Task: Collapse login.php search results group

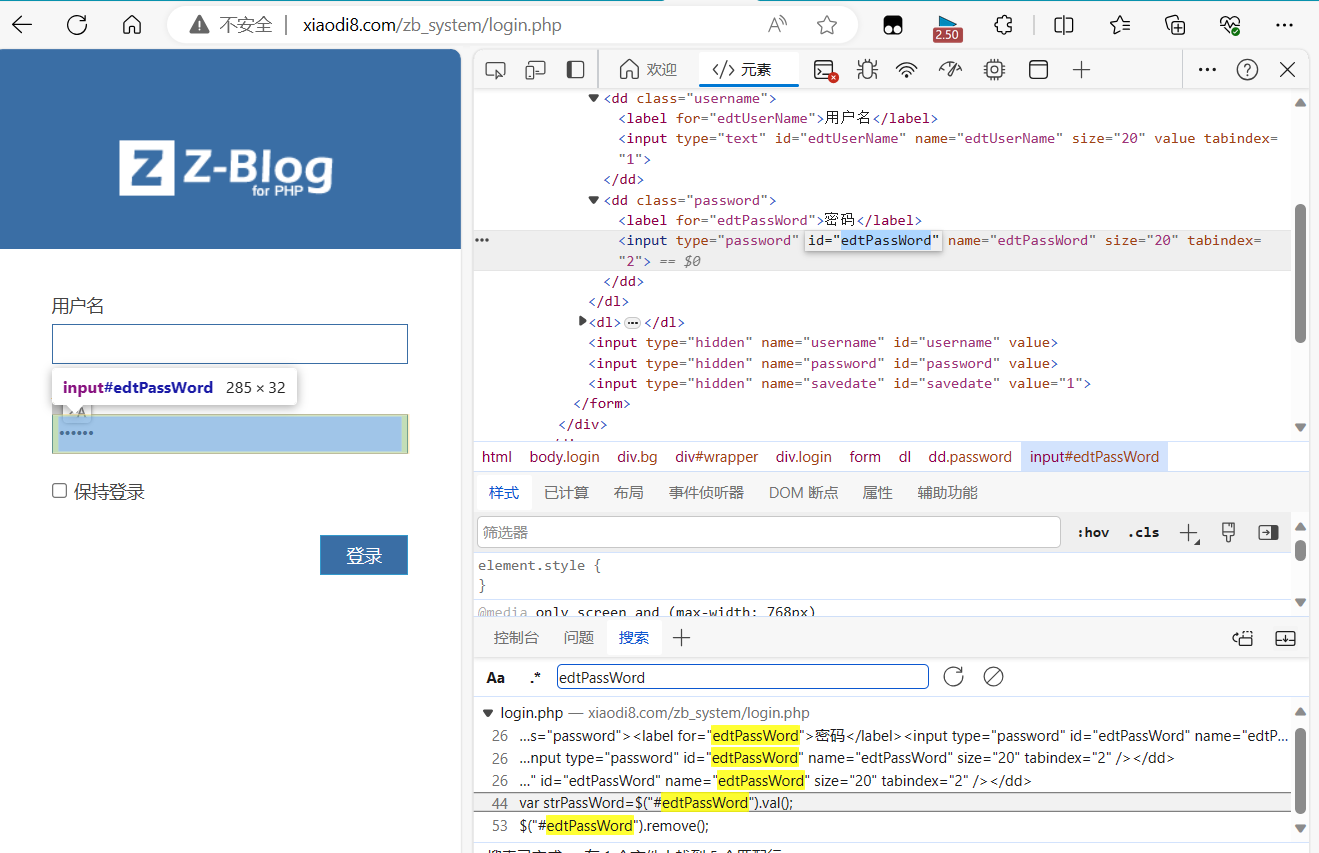Action: [x=488, y=713]
